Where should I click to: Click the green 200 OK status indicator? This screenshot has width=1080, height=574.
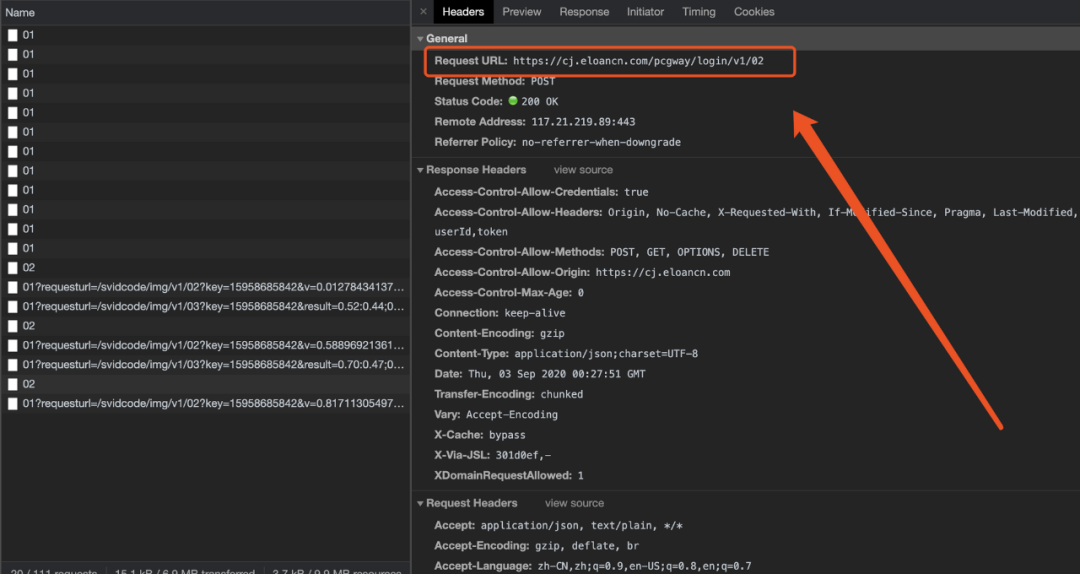point(512,101)
